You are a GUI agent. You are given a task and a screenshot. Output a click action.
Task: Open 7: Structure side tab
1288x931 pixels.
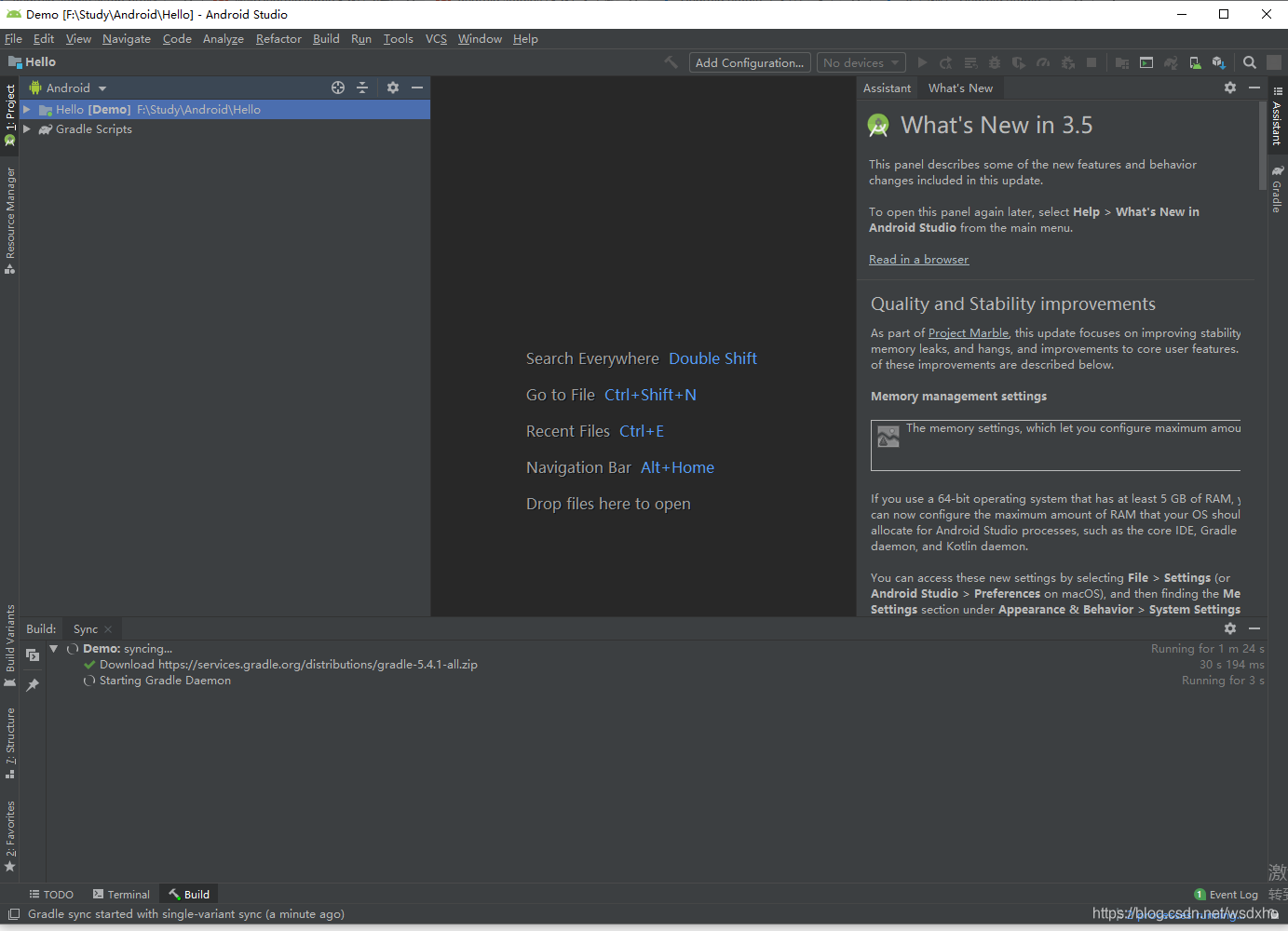(x=10, y=743)
